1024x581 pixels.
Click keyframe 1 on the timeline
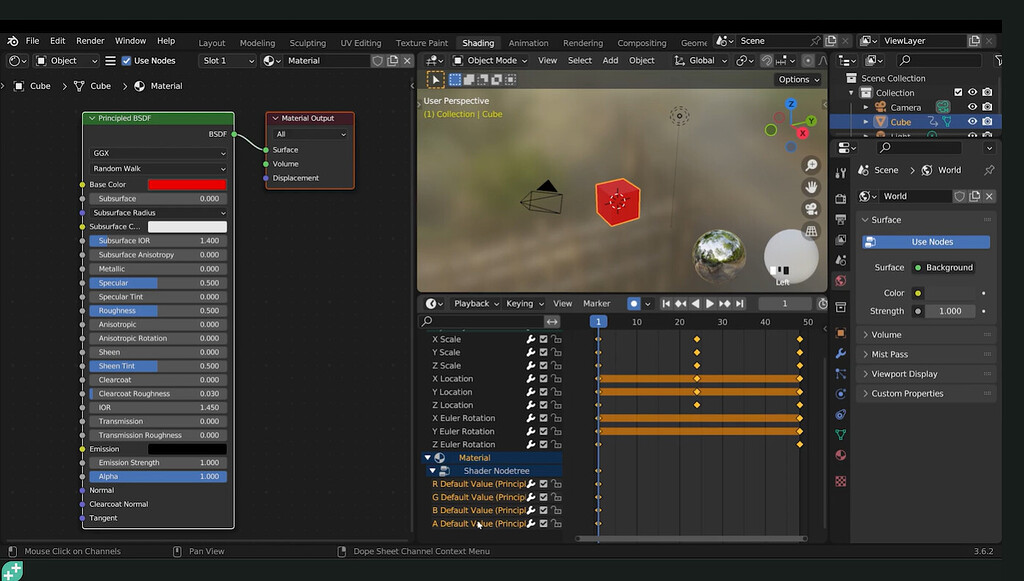coord(597,321)
